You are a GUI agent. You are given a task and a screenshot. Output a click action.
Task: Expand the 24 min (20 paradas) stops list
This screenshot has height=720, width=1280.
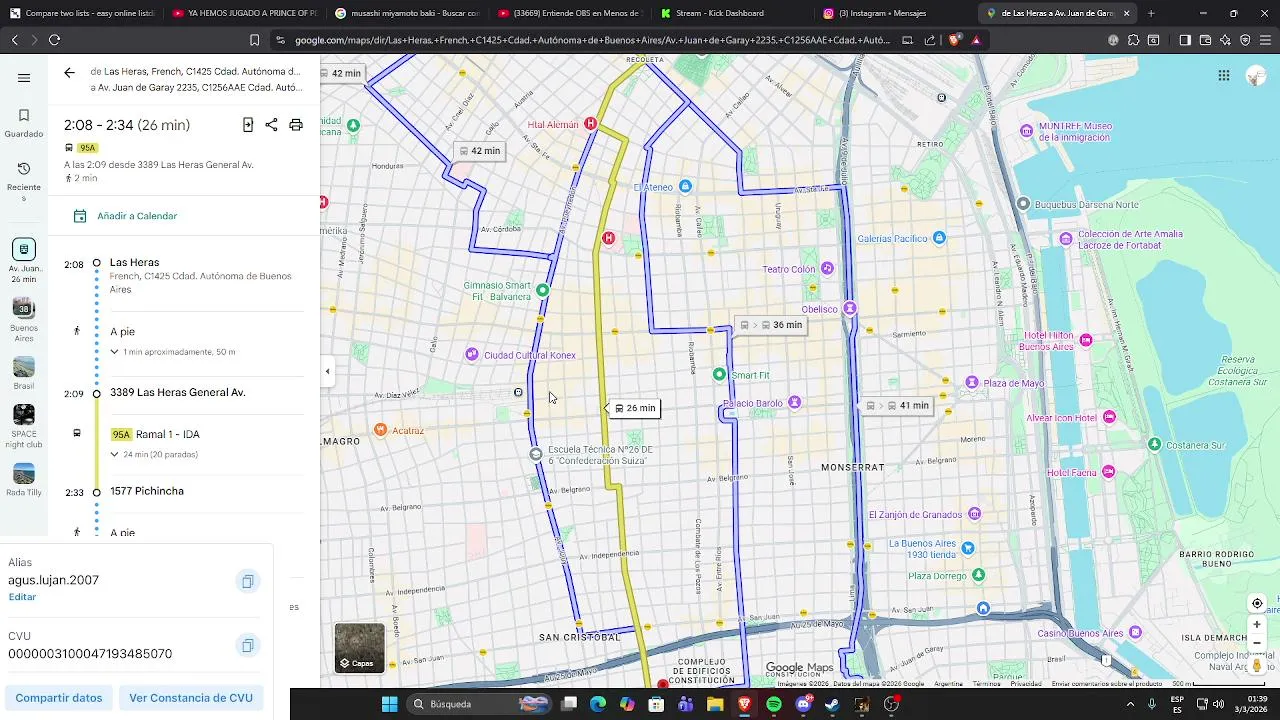click(154, 454)
